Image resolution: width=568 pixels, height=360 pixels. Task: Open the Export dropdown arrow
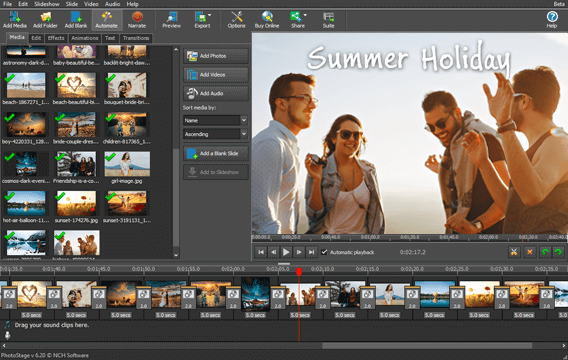pyautogui.click(x=210, y=15)
